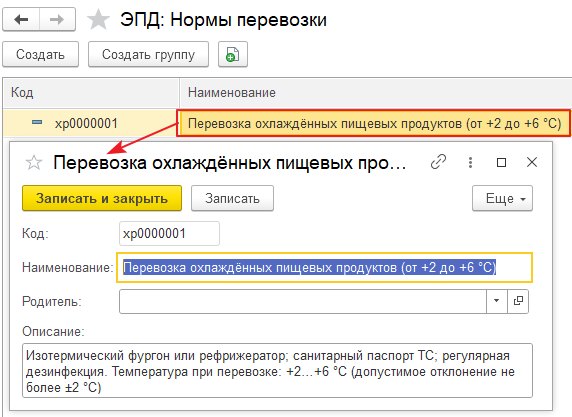Click the Описание label

(53, 331)
